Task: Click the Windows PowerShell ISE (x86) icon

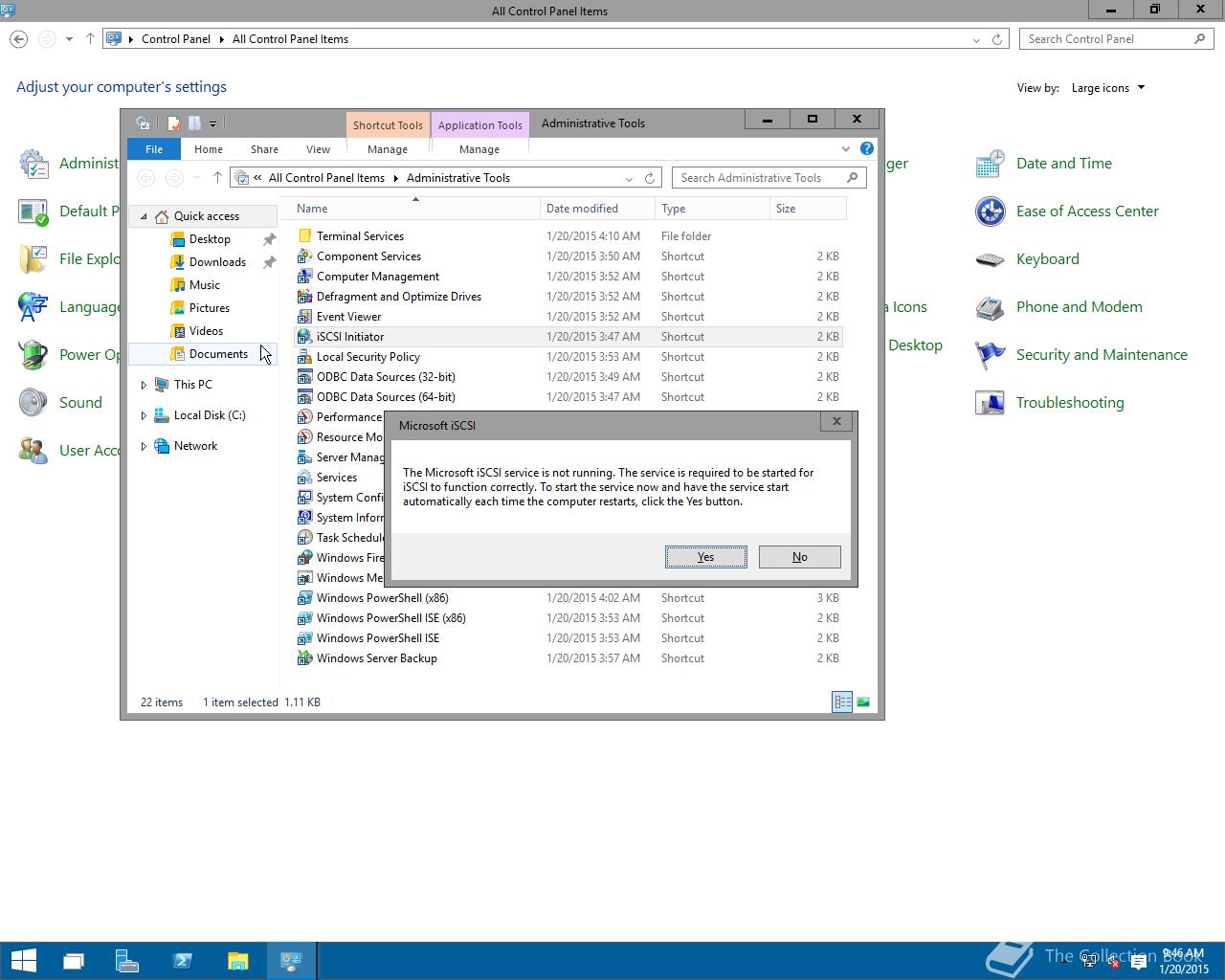Action: [304, 617]
